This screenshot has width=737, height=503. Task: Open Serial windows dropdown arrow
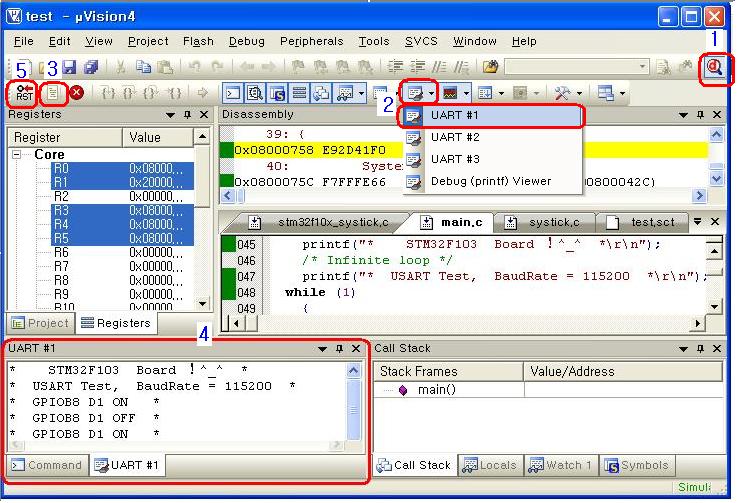click(x=431, y=93)
